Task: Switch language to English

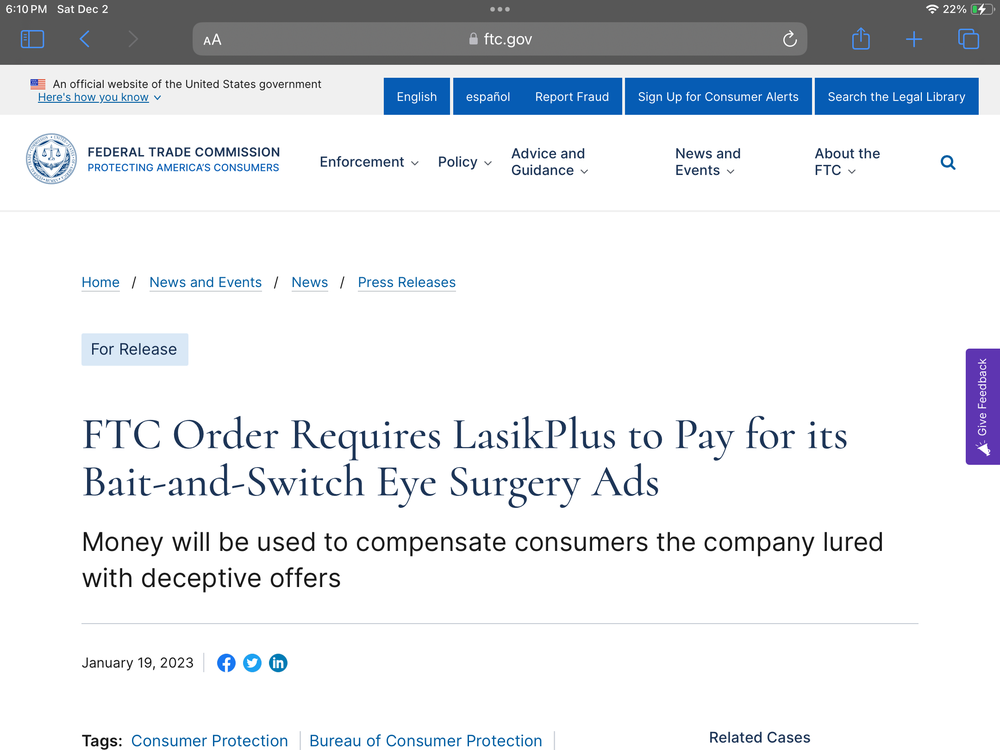Action: tap(416, 97)
